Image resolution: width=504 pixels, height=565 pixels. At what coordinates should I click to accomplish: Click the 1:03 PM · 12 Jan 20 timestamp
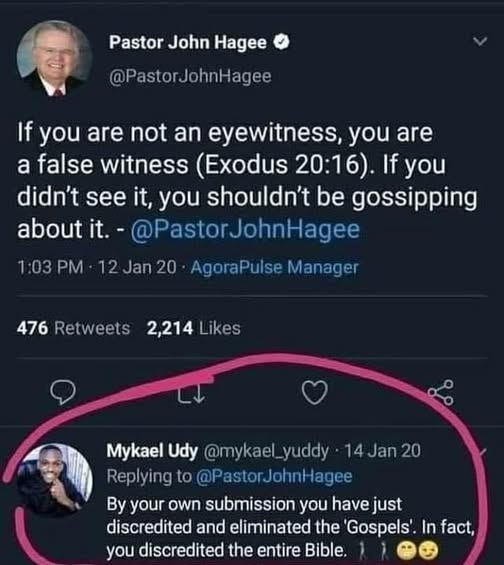pos(97,267)
